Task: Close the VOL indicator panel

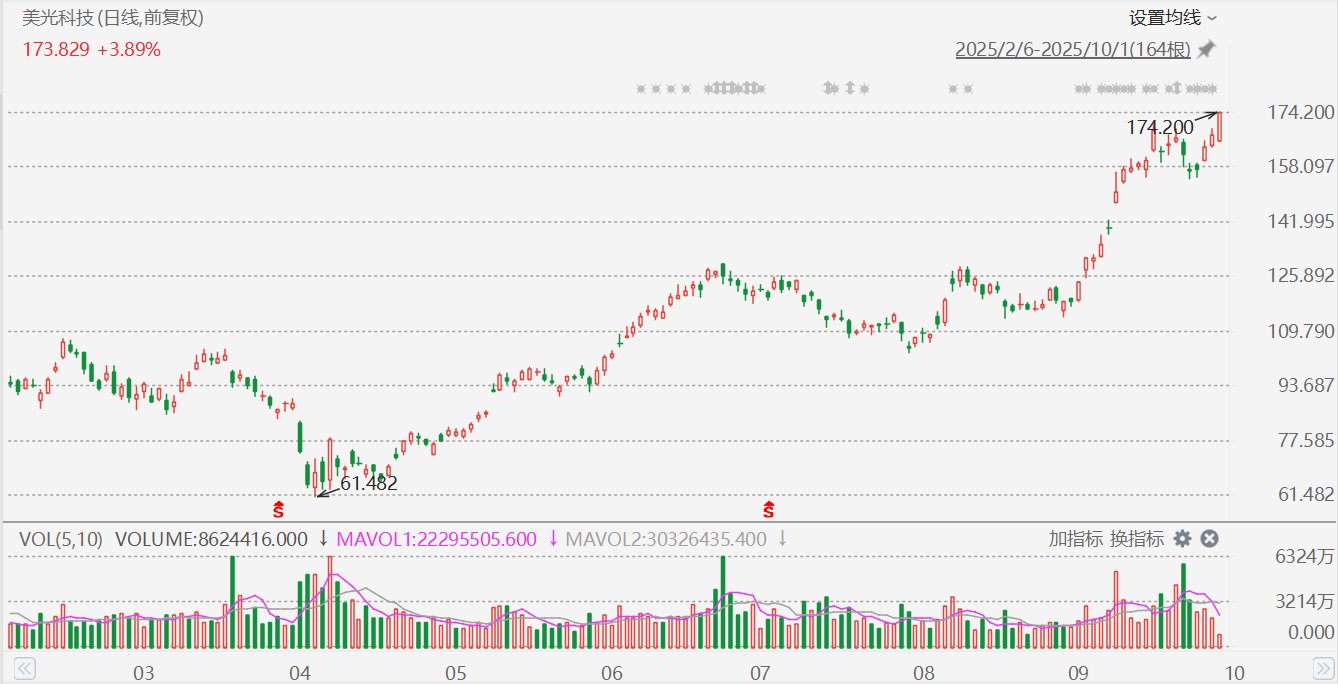Action: coord(1209,539)
